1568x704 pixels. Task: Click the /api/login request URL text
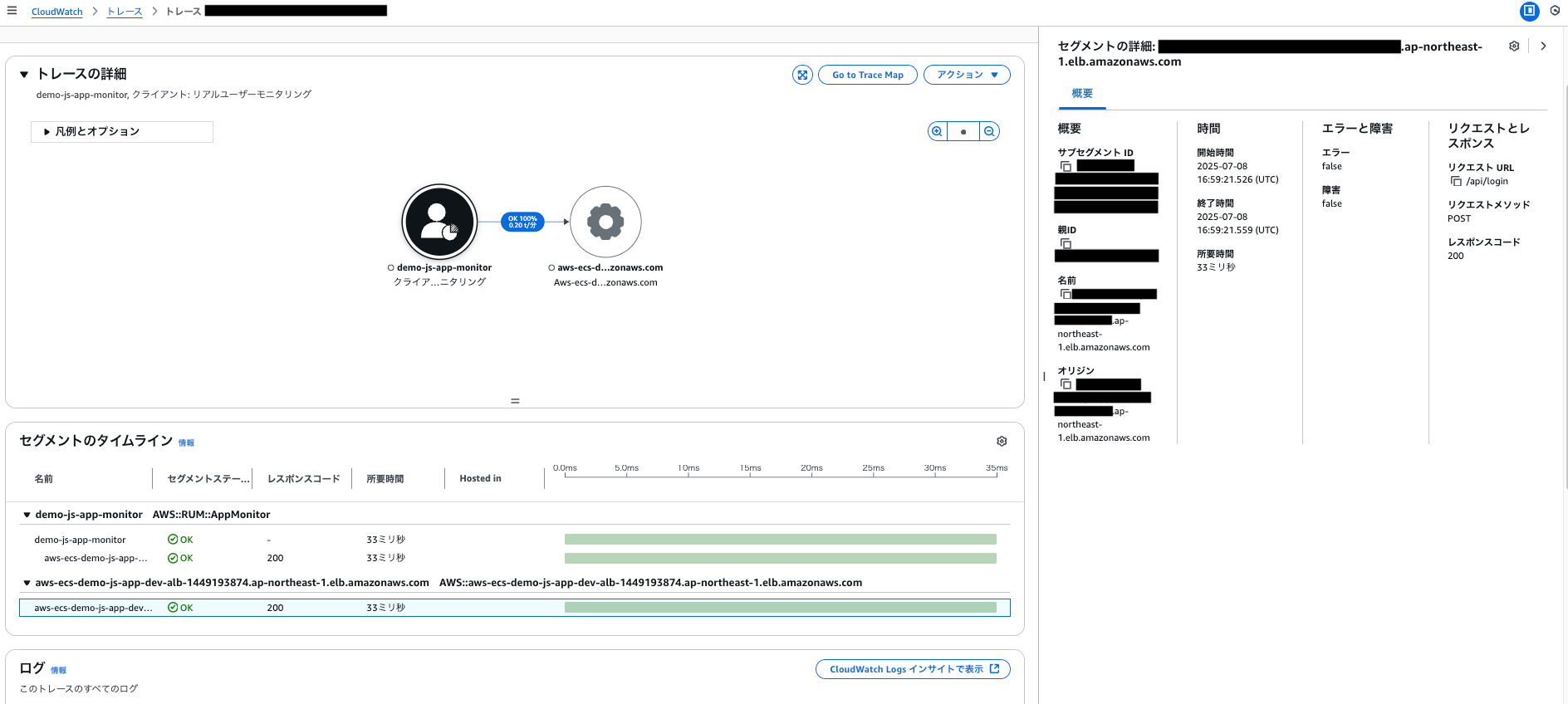tap(1487, 181)
